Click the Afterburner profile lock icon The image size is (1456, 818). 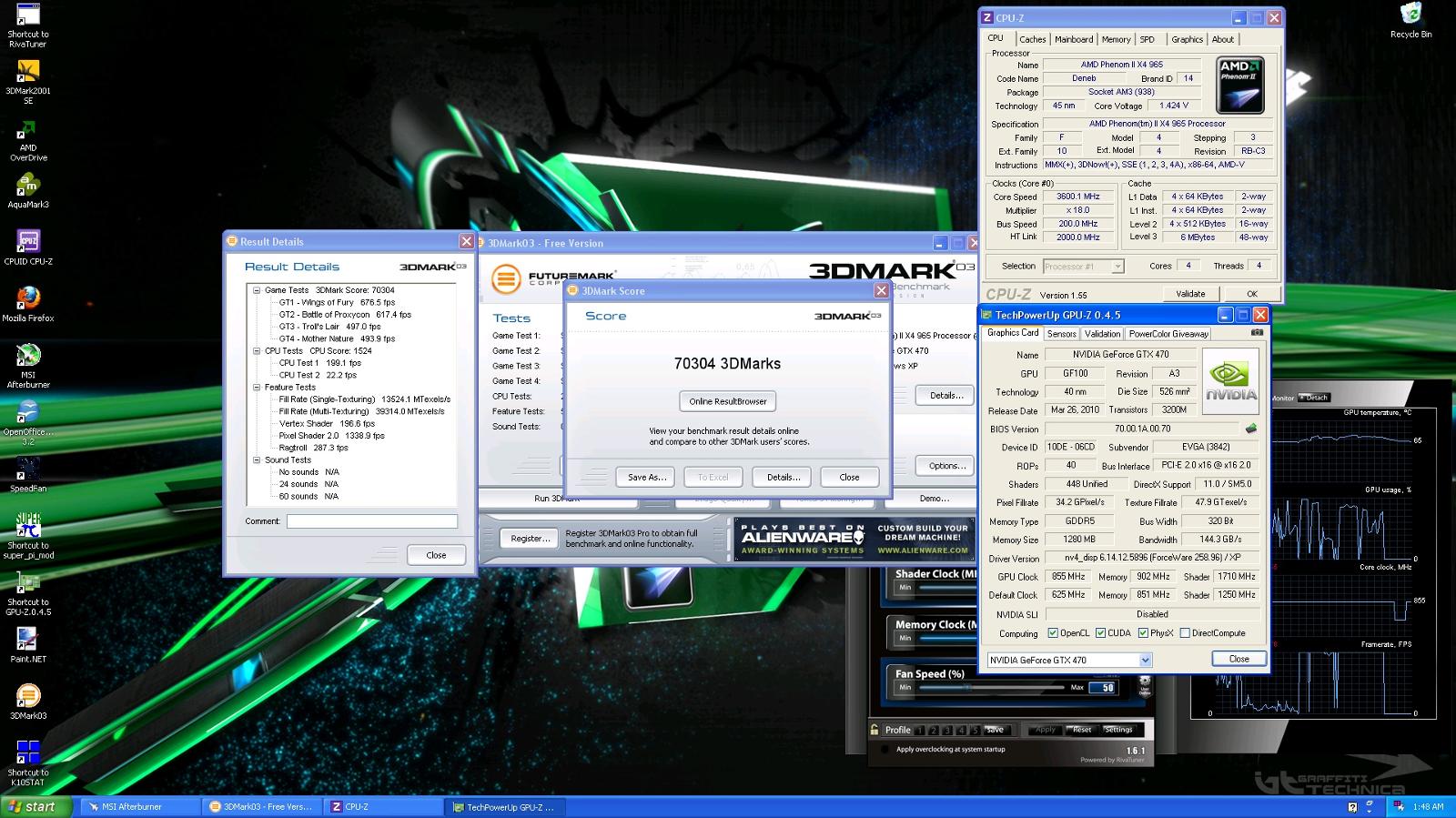click(875, 730)
